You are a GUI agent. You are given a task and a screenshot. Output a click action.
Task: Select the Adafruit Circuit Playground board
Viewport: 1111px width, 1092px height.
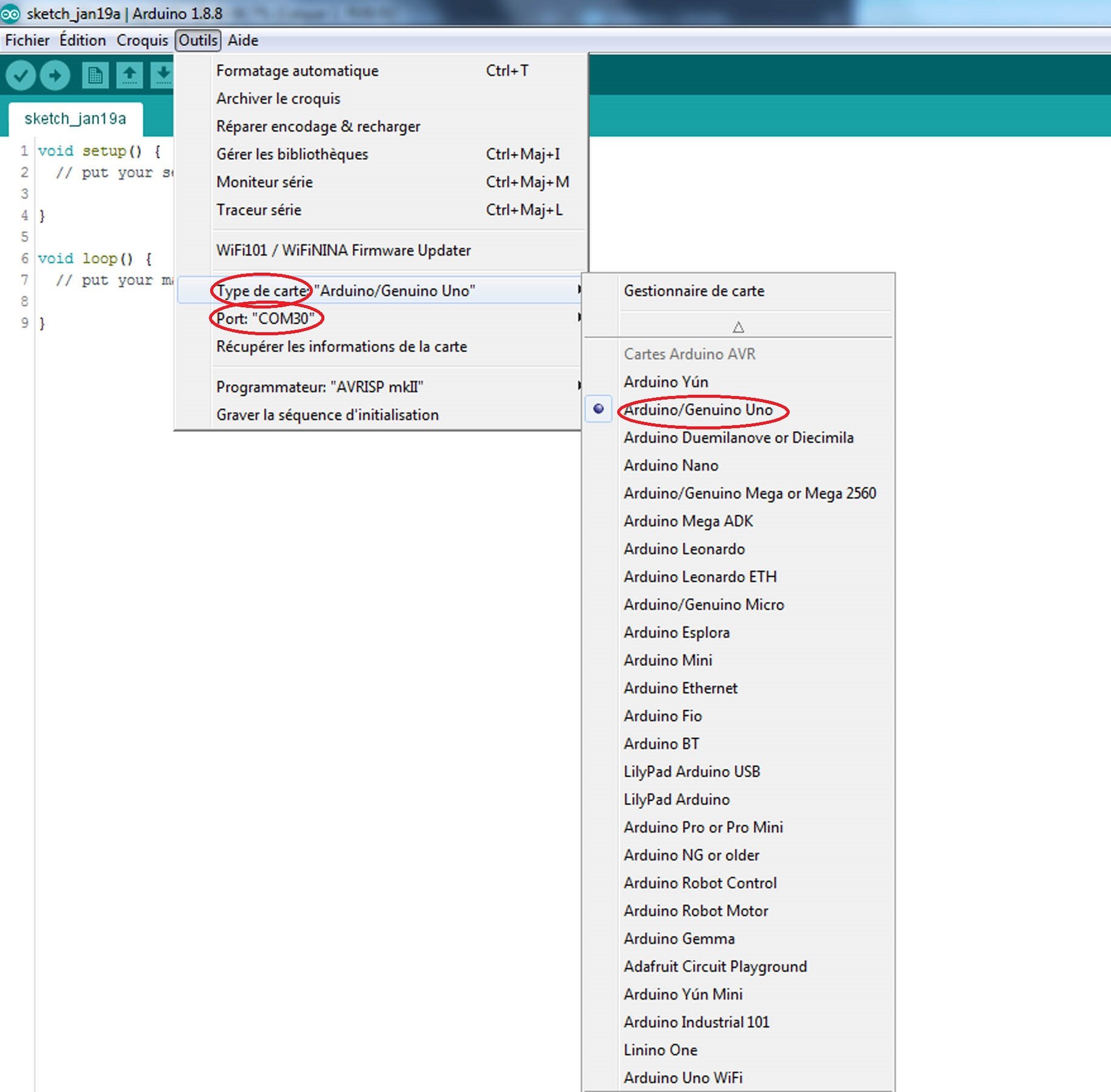(x=739, y=966)
